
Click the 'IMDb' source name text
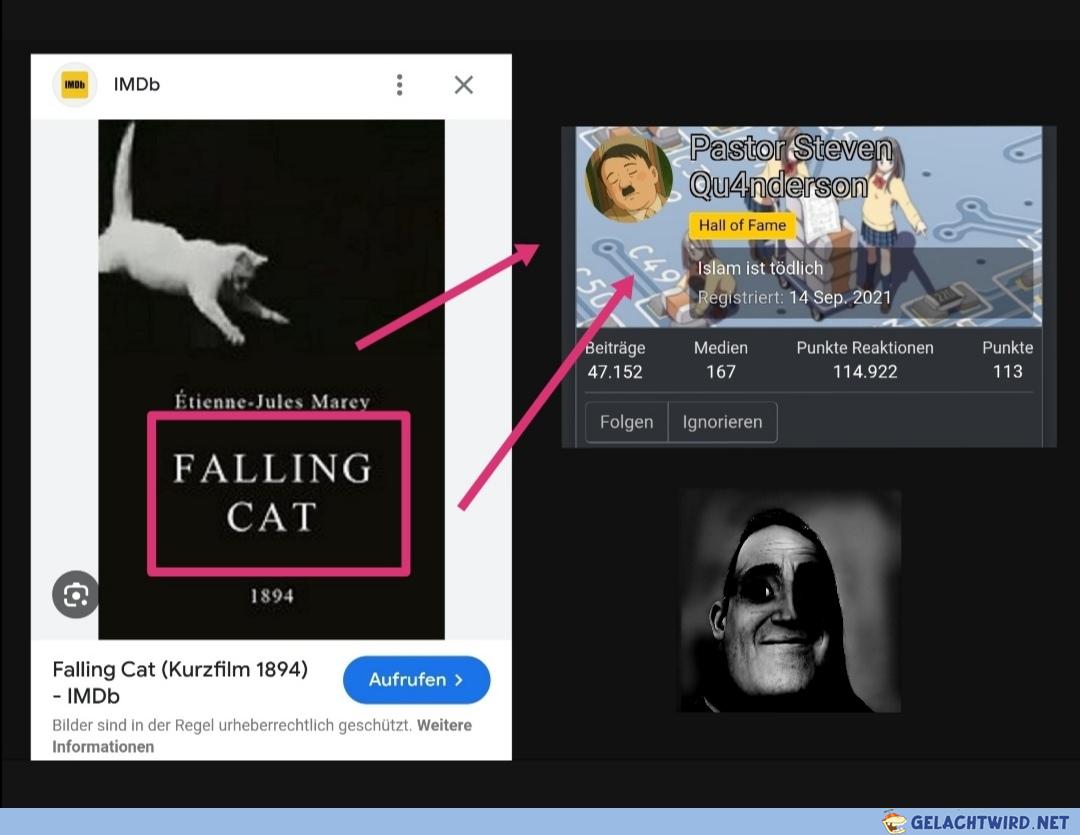136,85
